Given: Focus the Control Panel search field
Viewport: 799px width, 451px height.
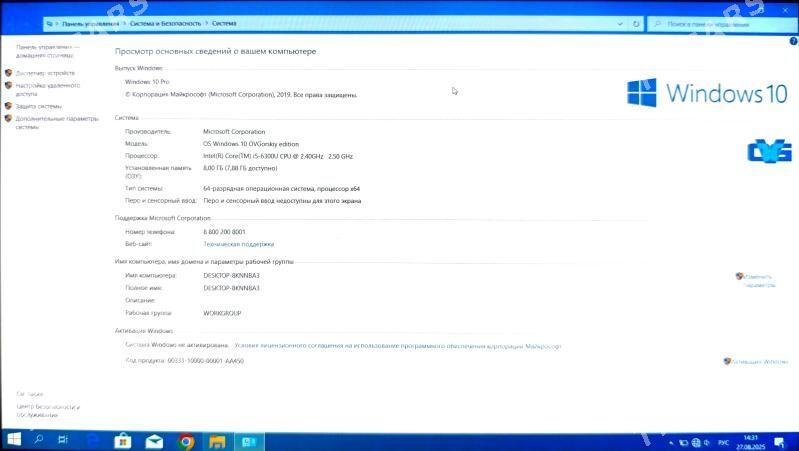Looking at the screenshot, I should click(x=722, y=24).
